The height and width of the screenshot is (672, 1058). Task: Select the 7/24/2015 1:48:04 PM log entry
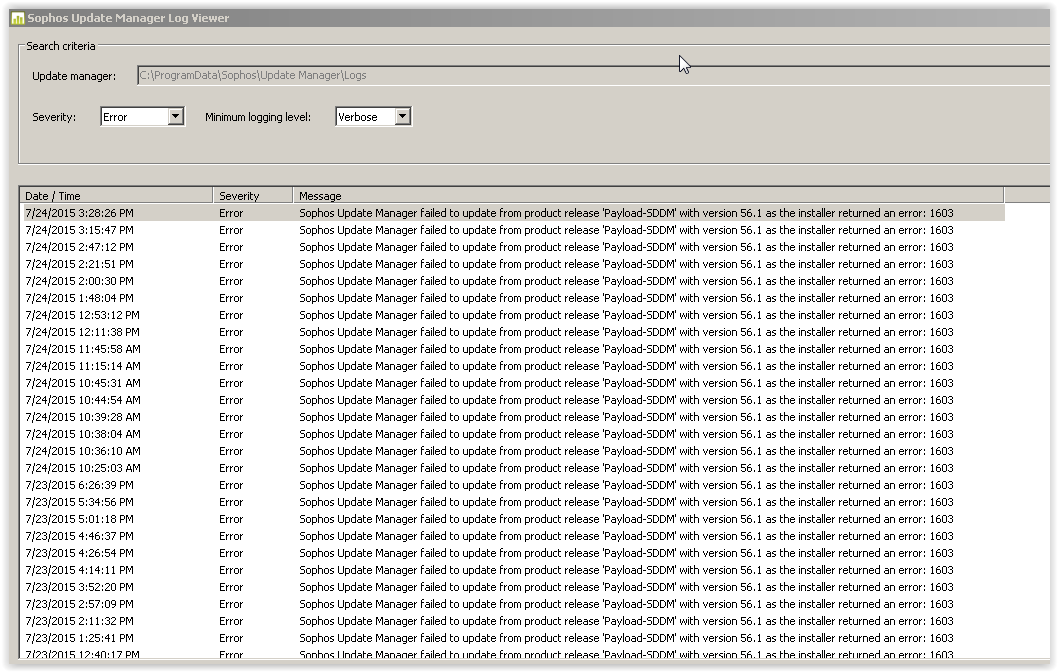[x=513, y=298]
